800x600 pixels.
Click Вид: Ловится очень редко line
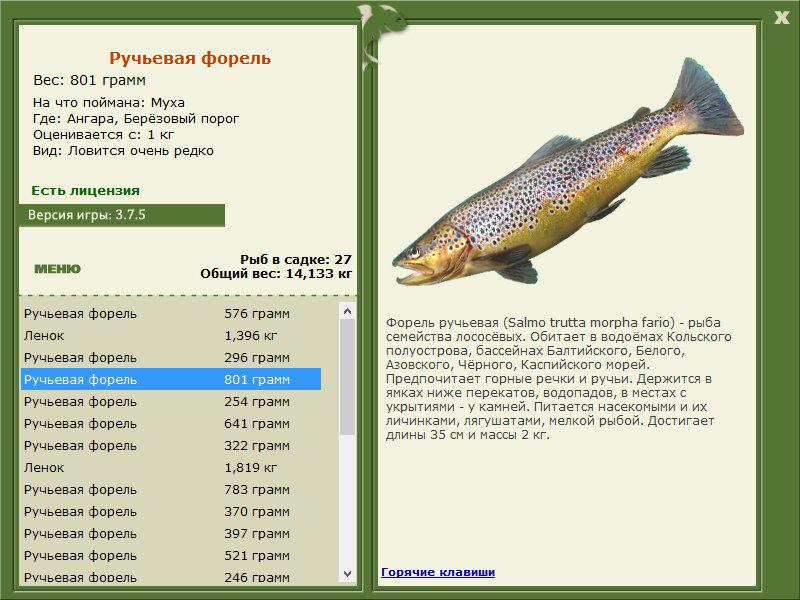tap(123, 151)
